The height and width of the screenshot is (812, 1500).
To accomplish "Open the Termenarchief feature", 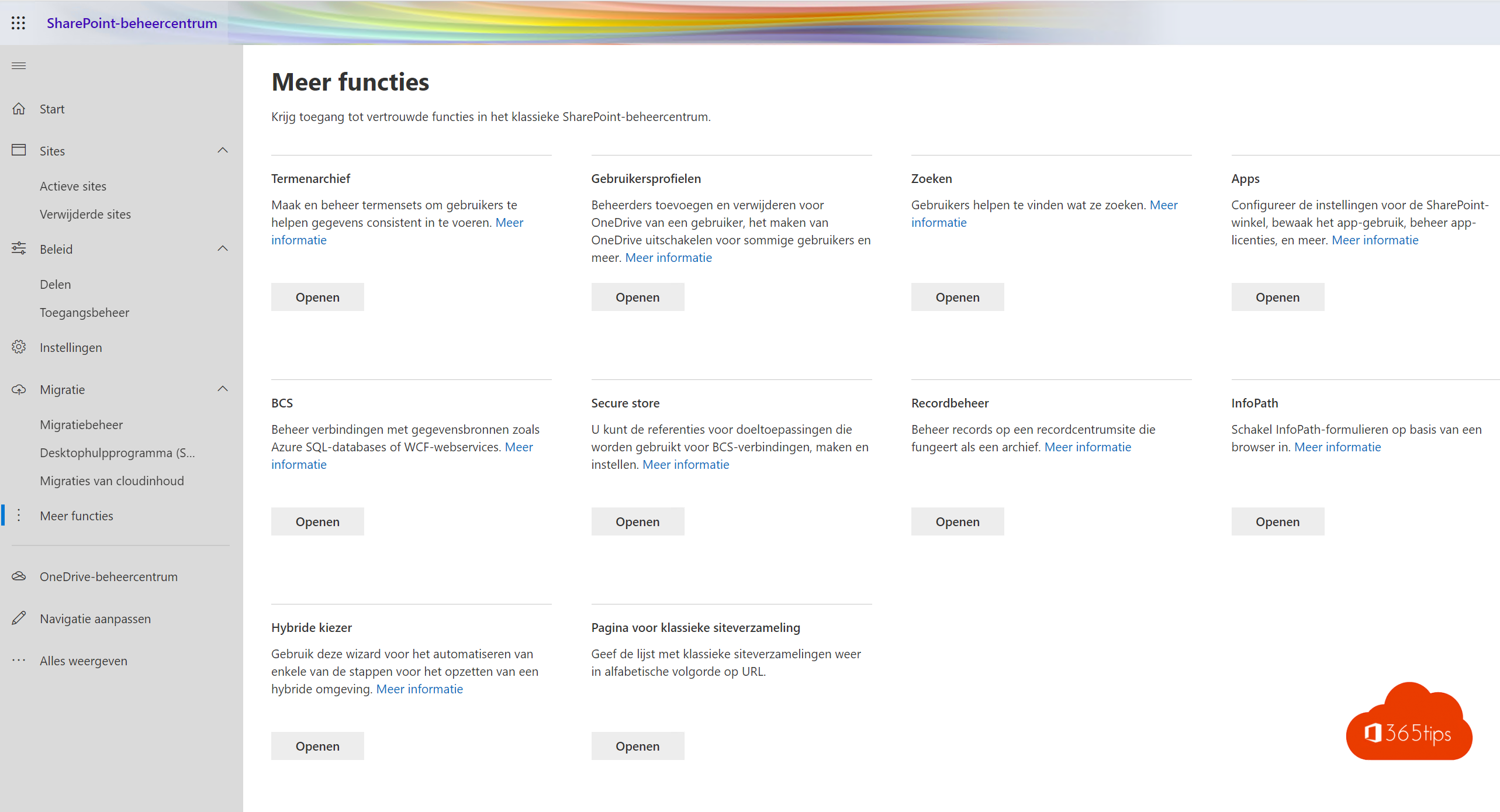I will [x=317, y=297].
